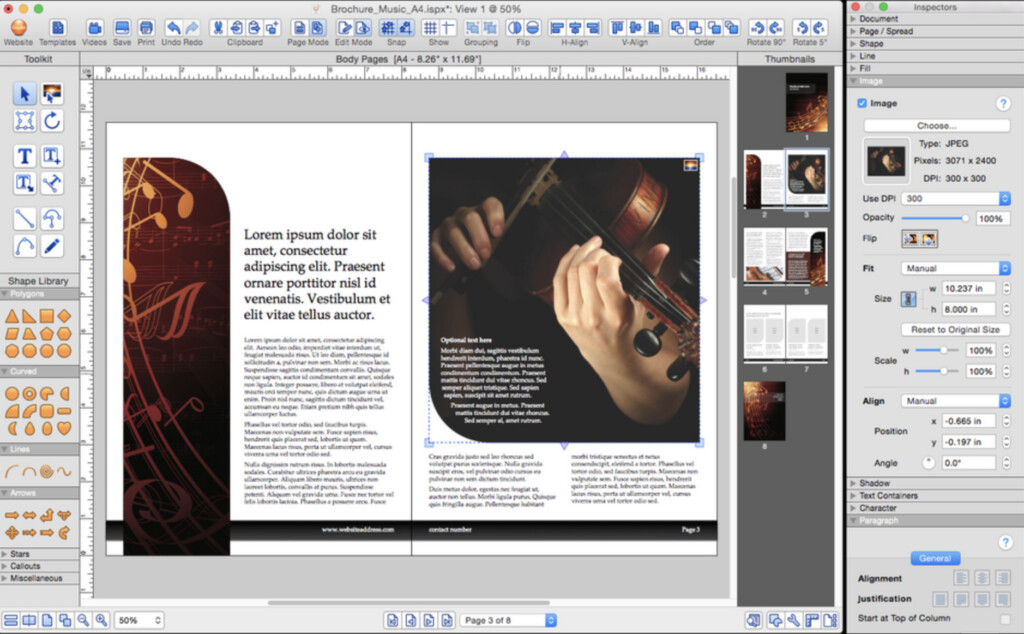Toggle vertical flip in Image inspector
This screenshot has height=634, width=1024.
pos(929,239)
